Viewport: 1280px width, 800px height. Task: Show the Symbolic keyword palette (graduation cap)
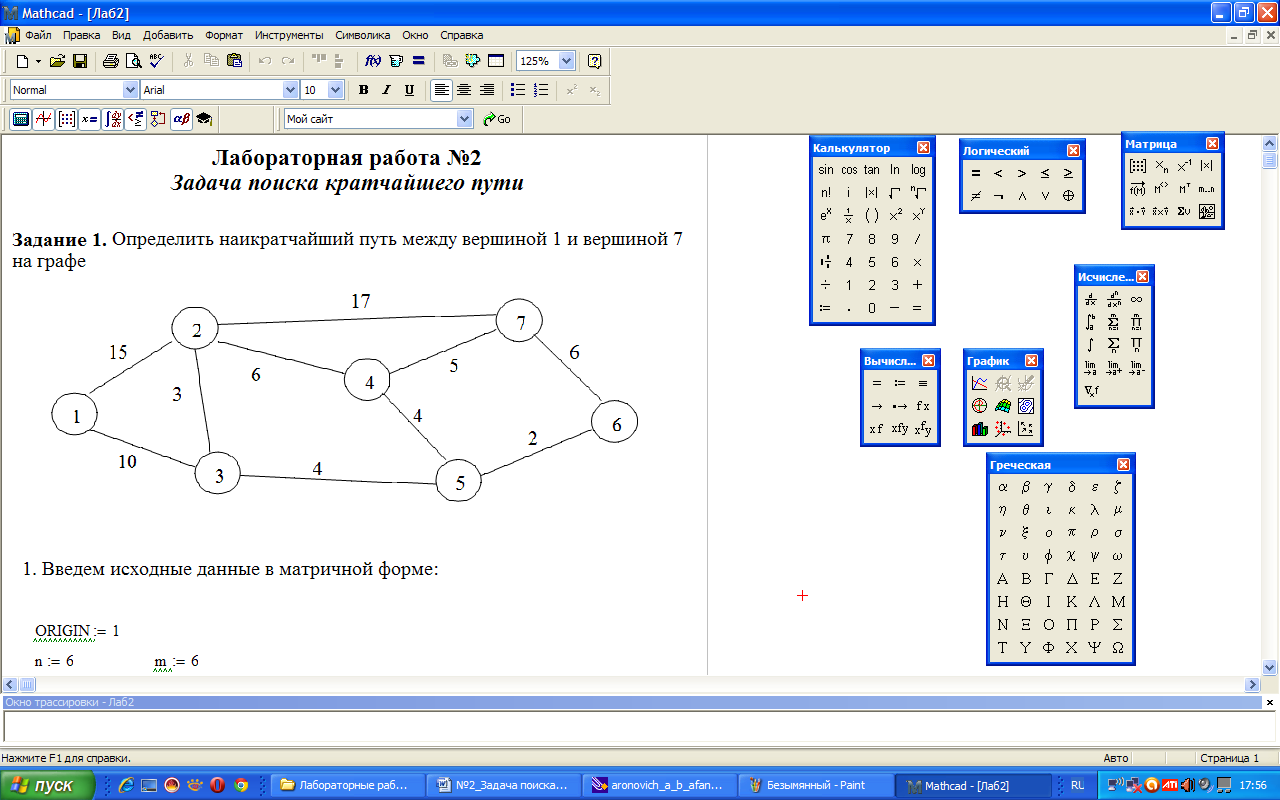coord(204,119)
